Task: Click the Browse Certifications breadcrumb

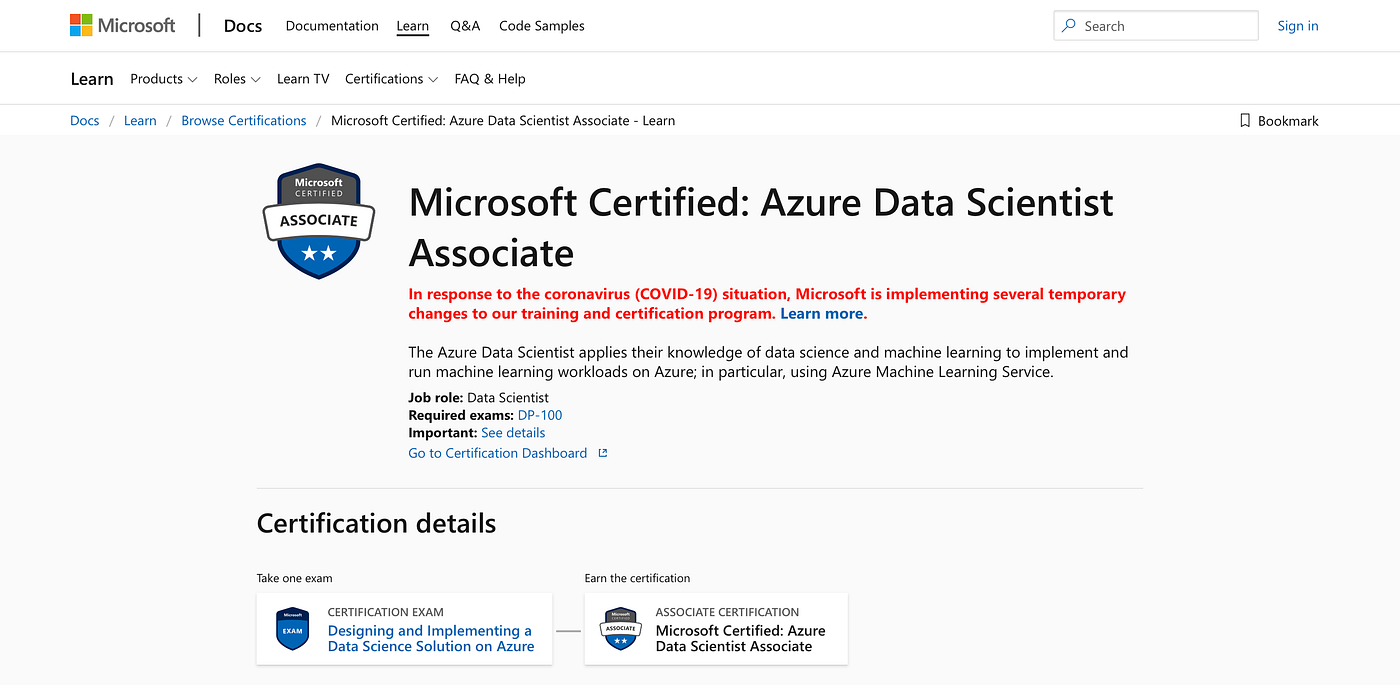Action: click(x=244, y=121)
